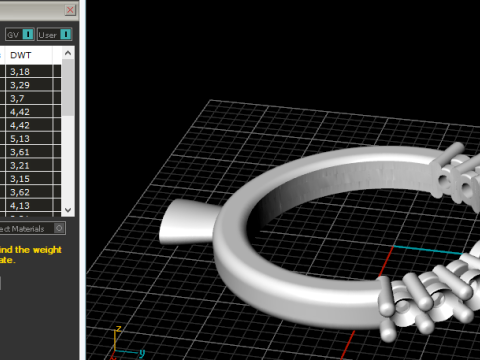Click the materials list scrollbar thumb
The image size is (480, 360).
(x=68, y=88)
